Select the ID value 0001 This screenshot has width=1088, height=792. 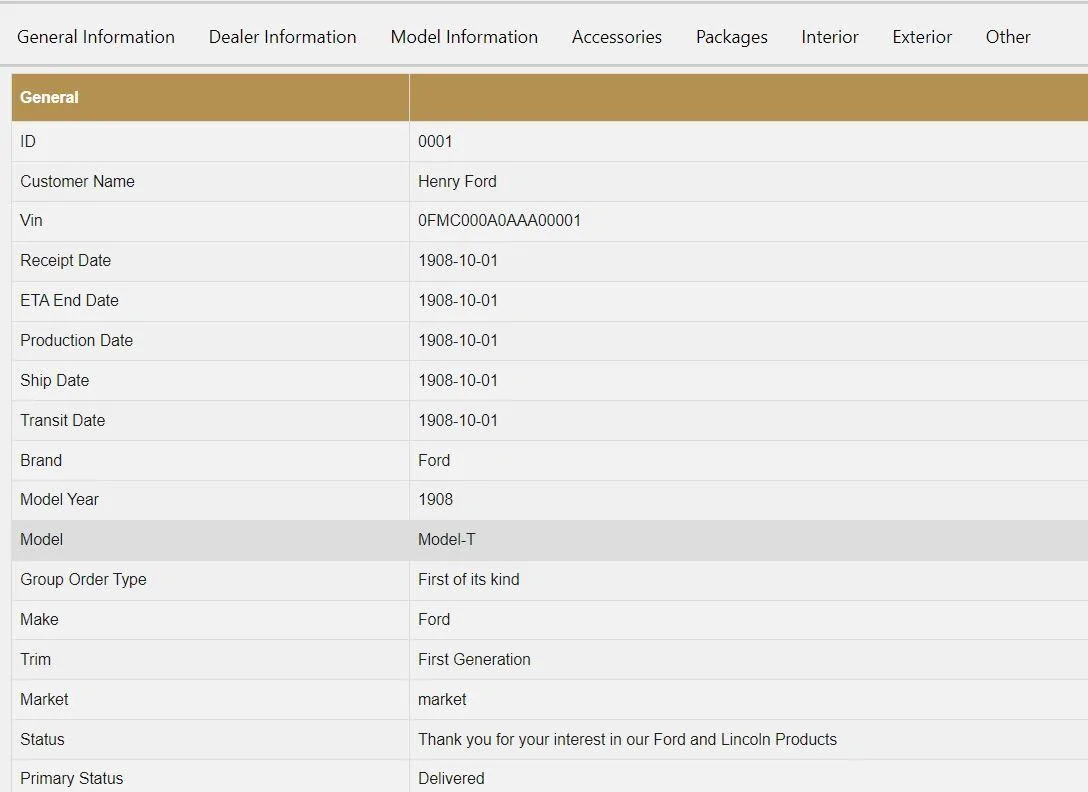tap(435, 142)
